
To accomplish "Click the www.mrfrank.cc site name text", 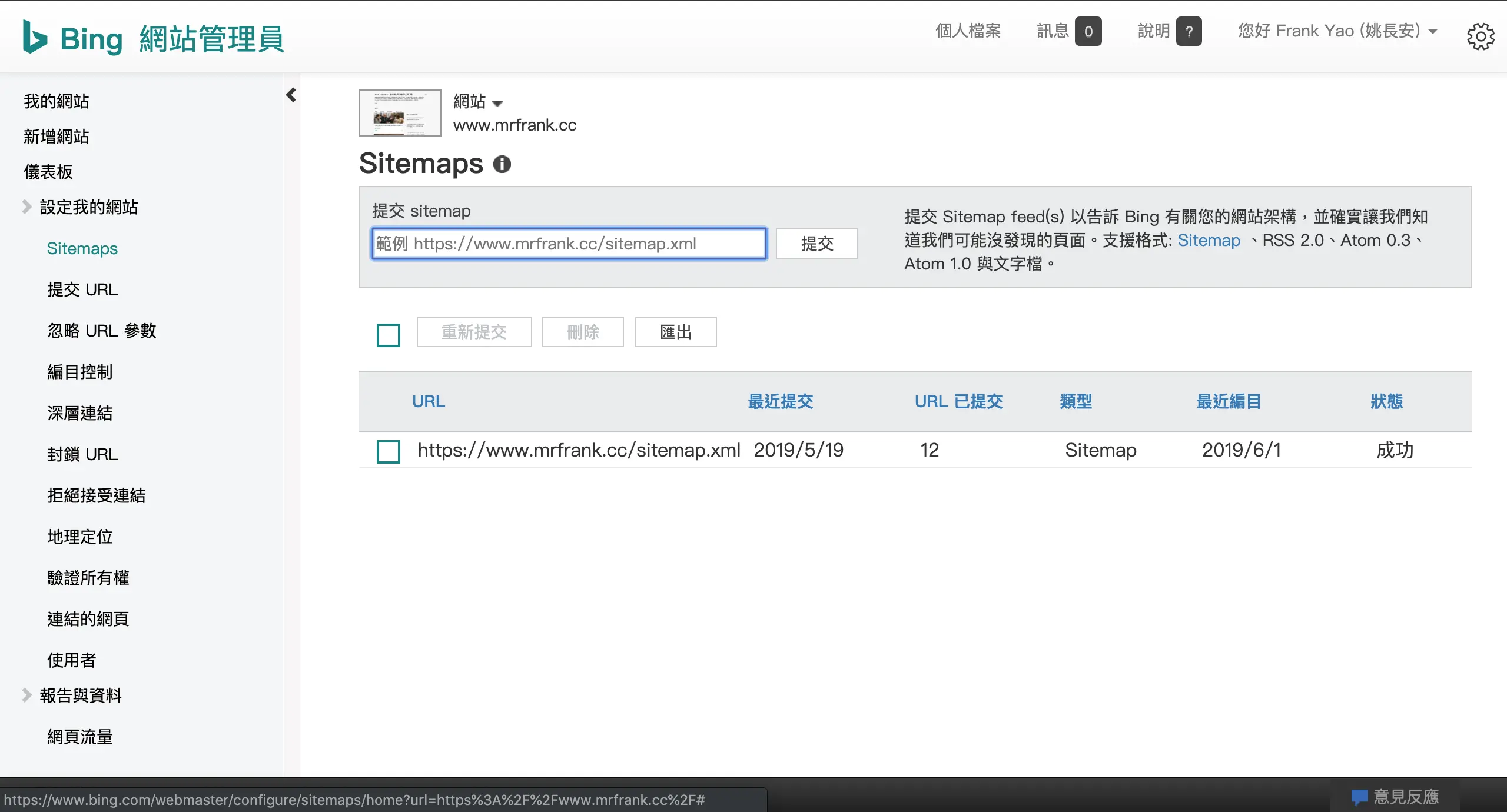I will [x=515, y=125].
